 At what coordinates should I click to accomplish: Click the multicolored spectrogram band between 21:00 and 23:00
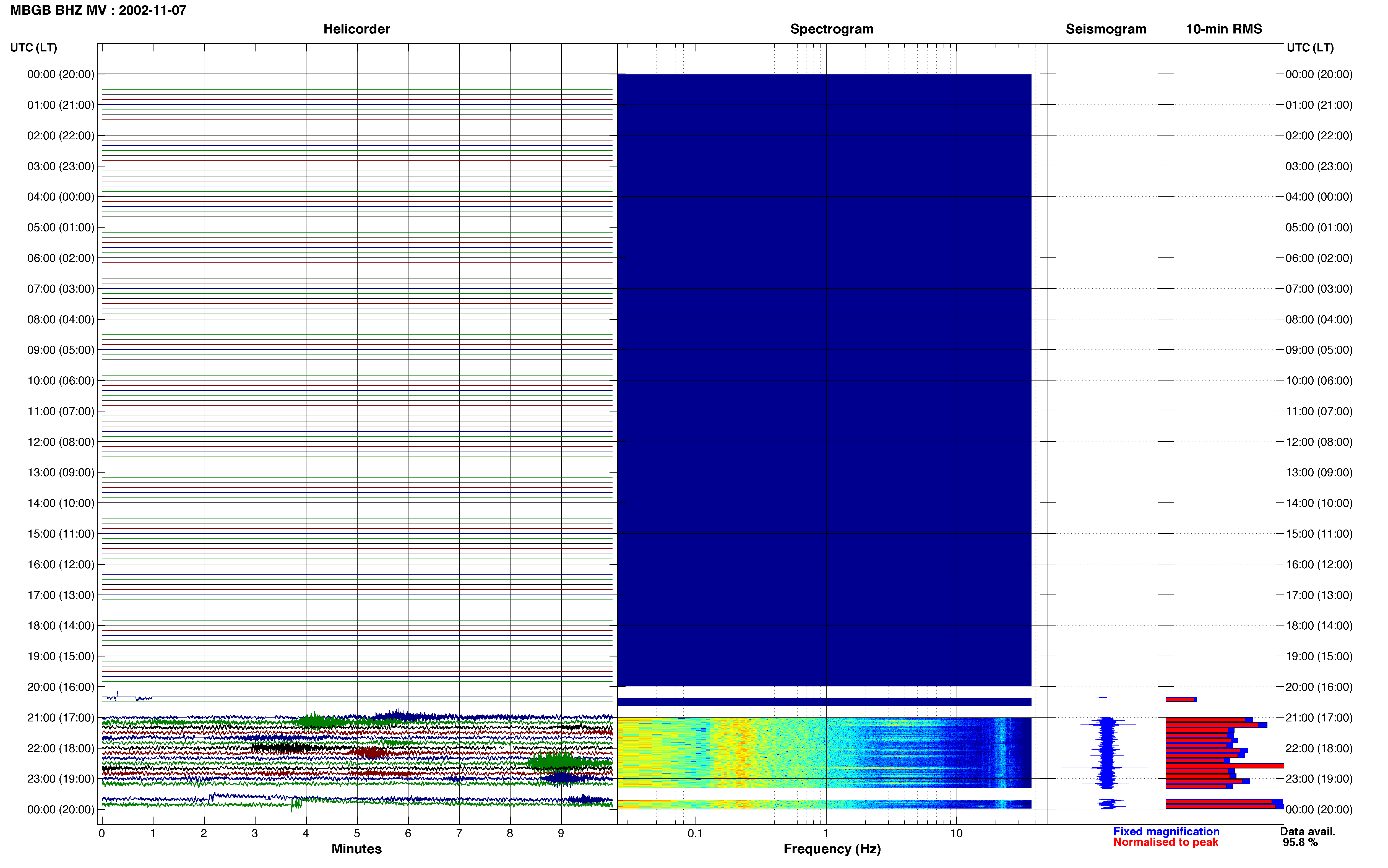tap(824, 753)
